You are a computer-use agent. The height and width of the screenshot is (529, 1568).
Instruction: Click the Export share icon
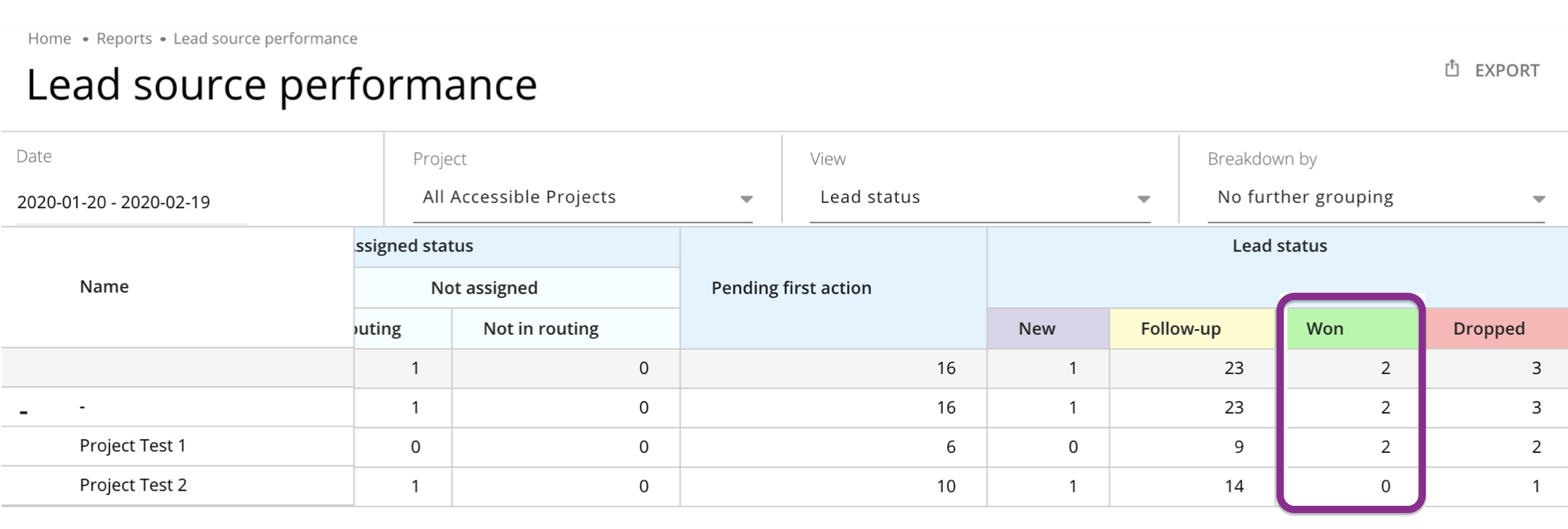(1451, 69)
